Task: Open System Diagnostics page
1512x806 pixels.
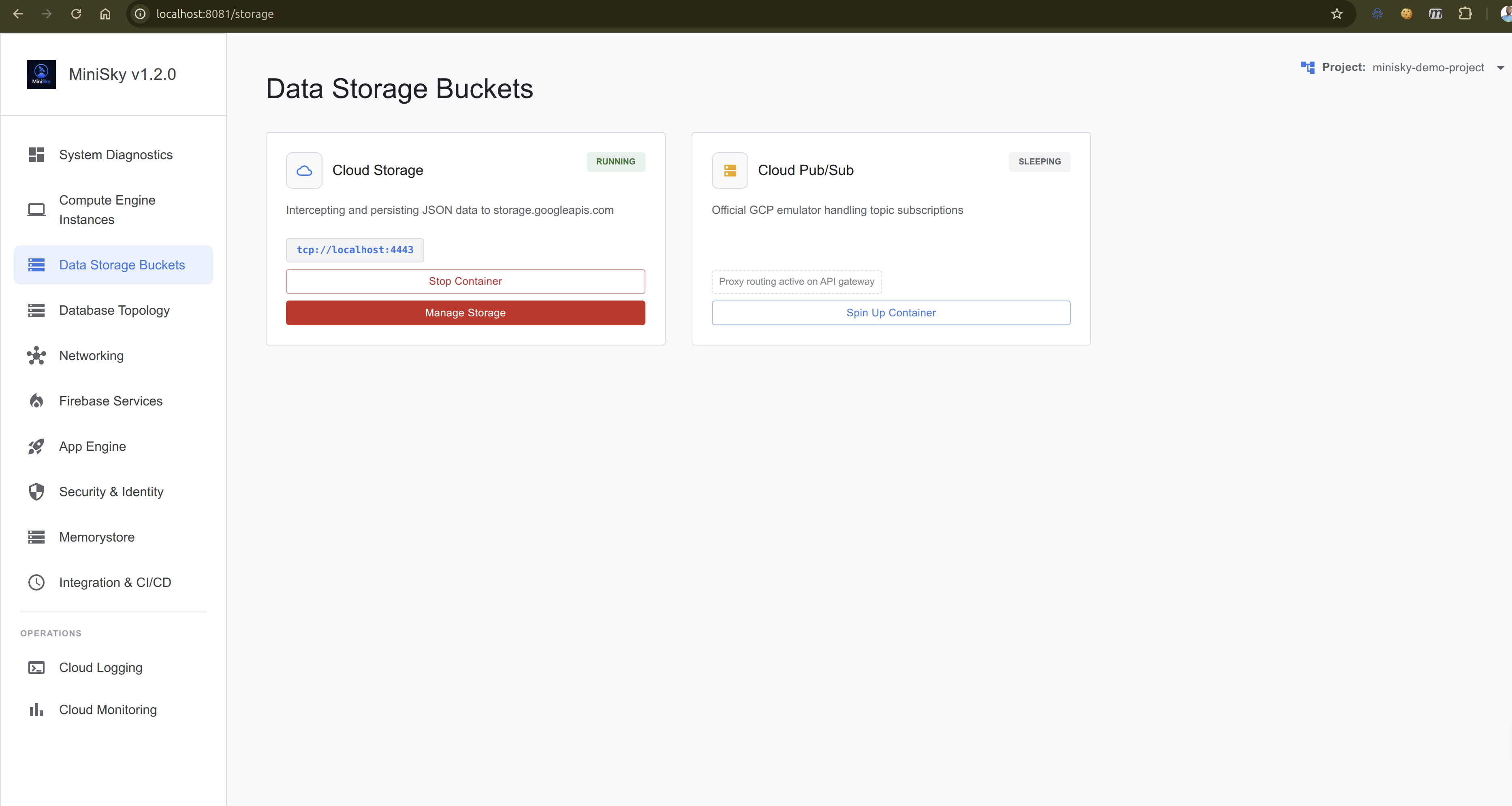Action: point(113,155)
